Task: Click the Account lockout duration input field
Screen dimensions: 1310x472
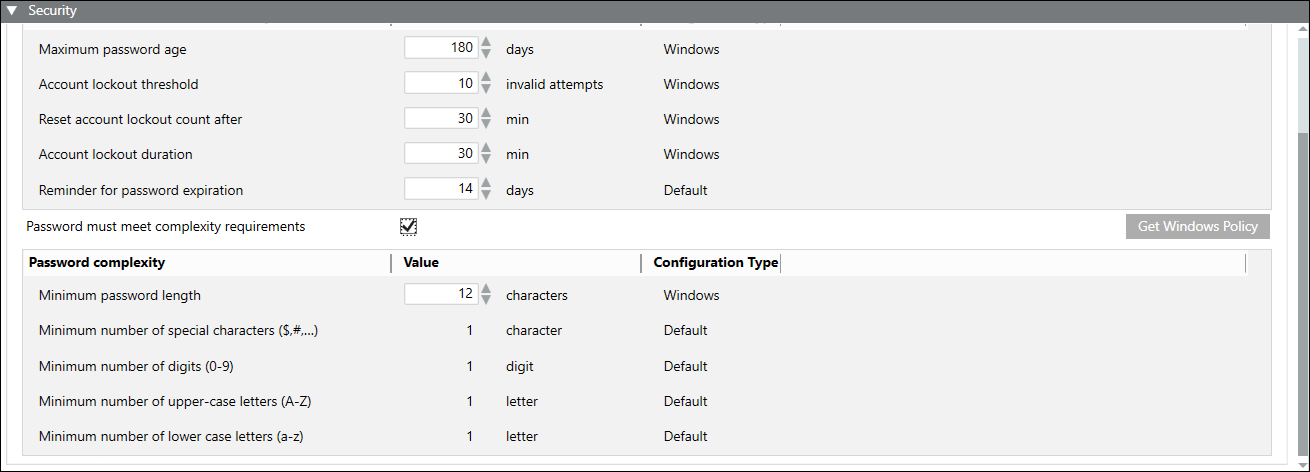Action: [x=441, y=154]
